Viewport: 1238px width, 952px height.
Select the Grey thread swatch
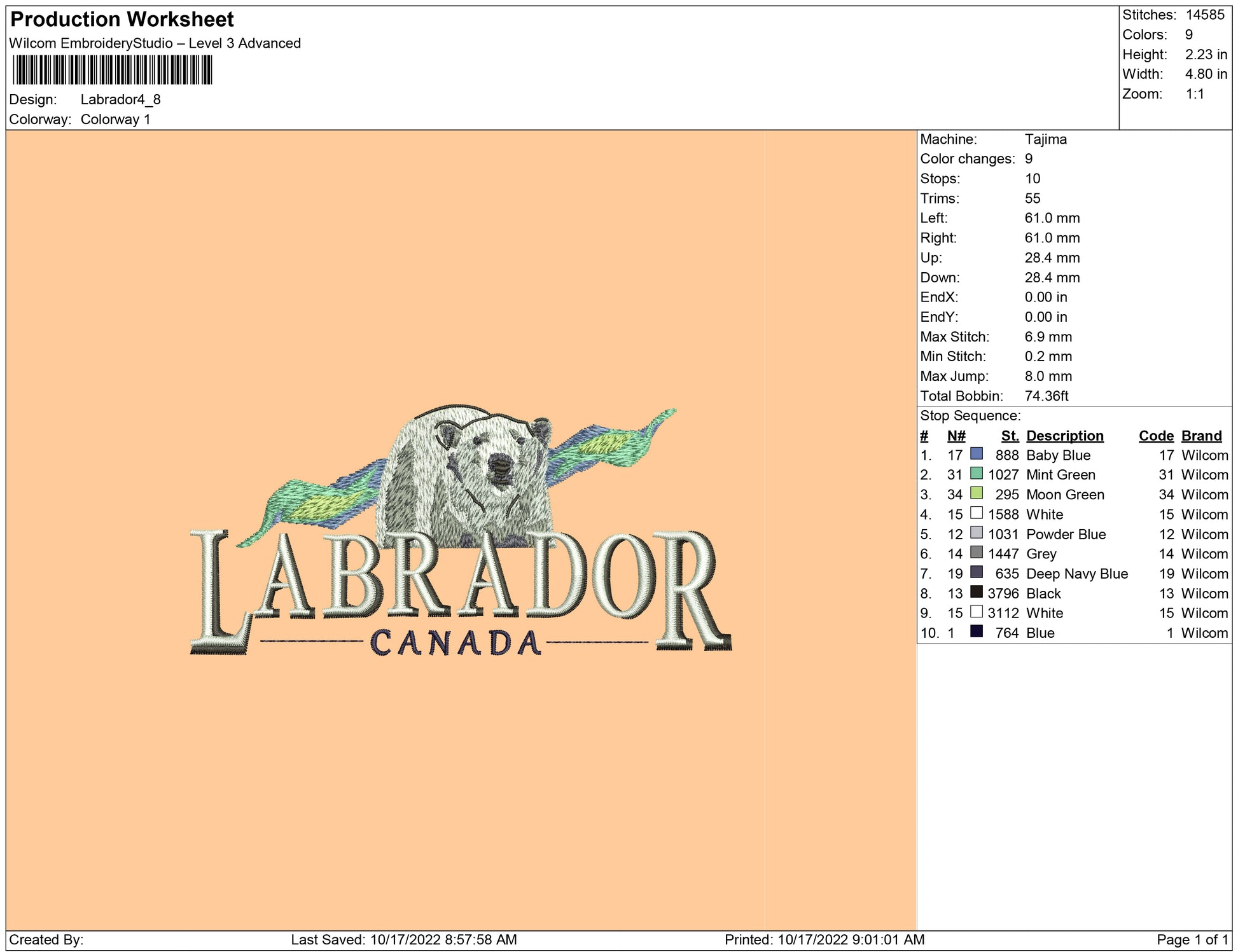click(976, 553)
